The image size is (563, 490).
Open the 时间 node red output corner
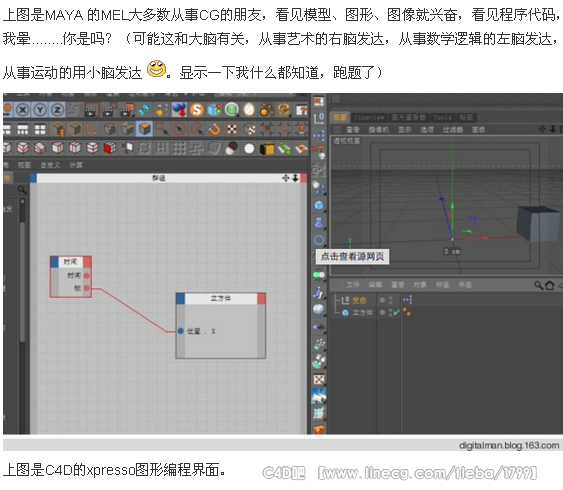coord(87,262)
